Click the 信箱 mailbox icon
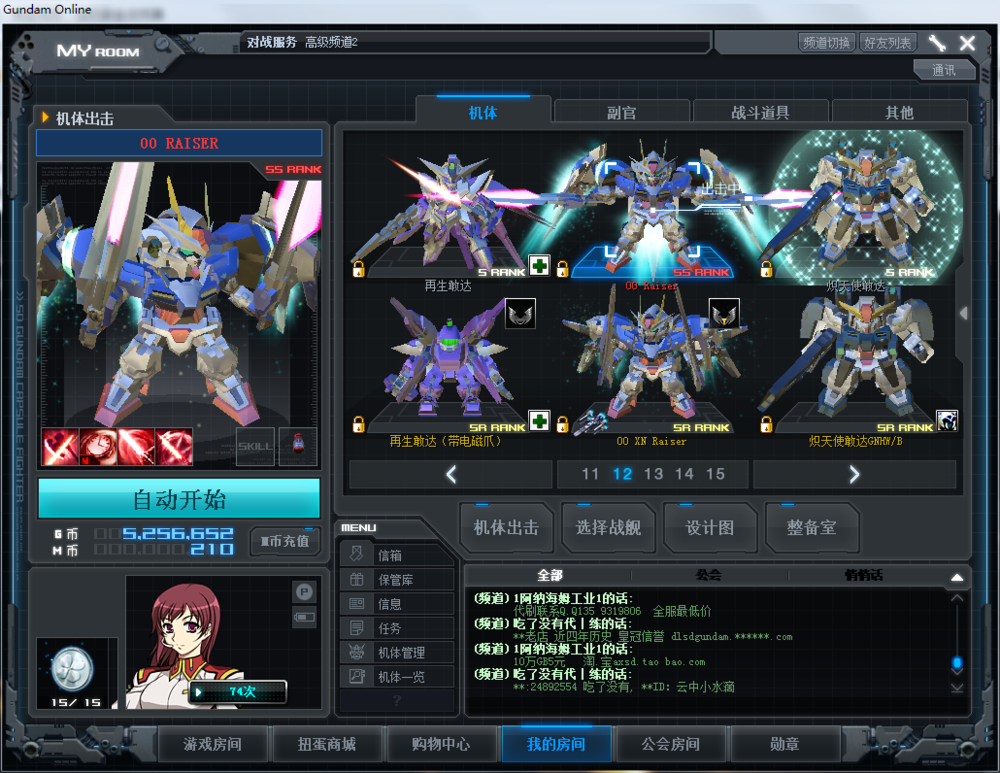 click(357, 554)
